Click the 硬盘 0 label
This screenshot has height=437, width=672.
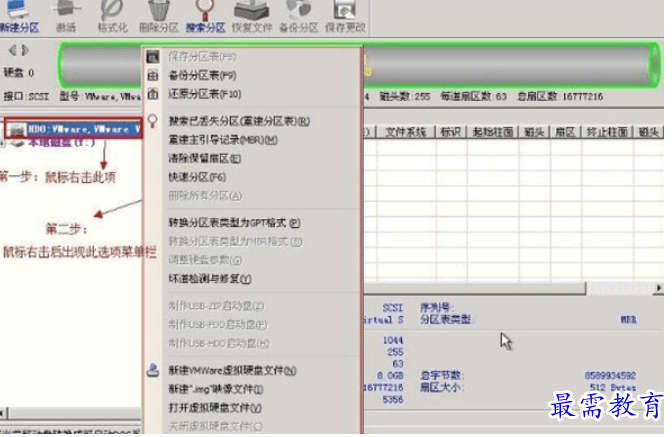click(x=18, y=72)
